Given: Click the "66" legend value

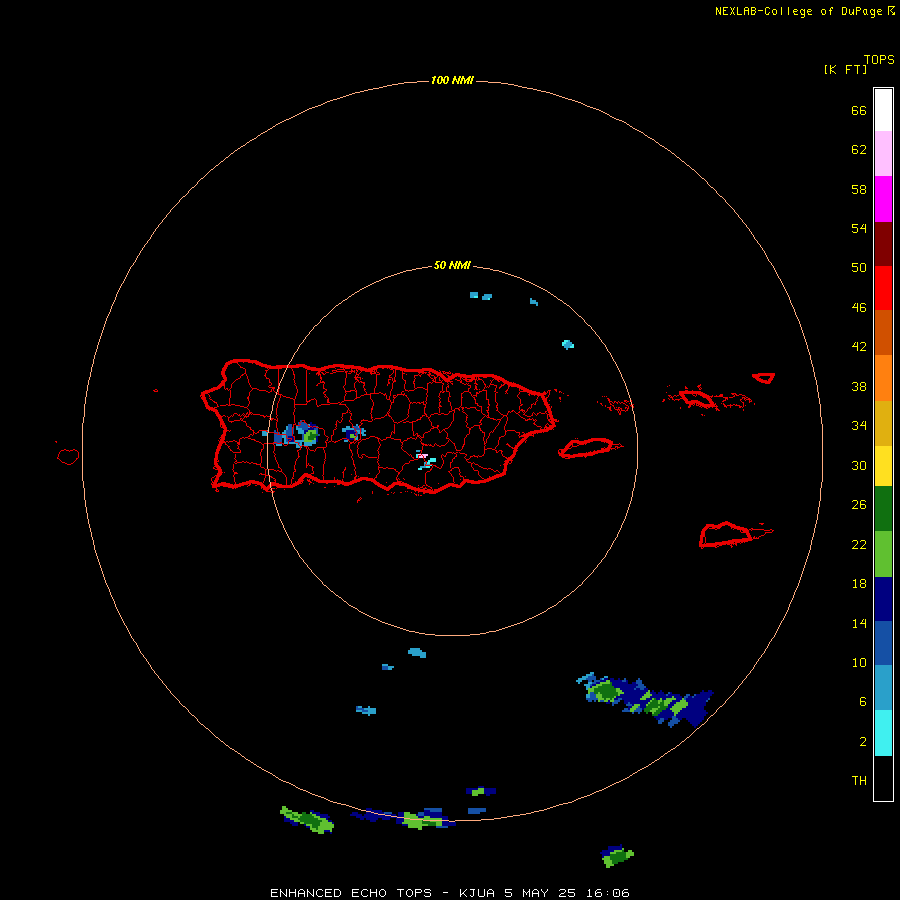Looking at the screenshot, I should coord(859,110).
